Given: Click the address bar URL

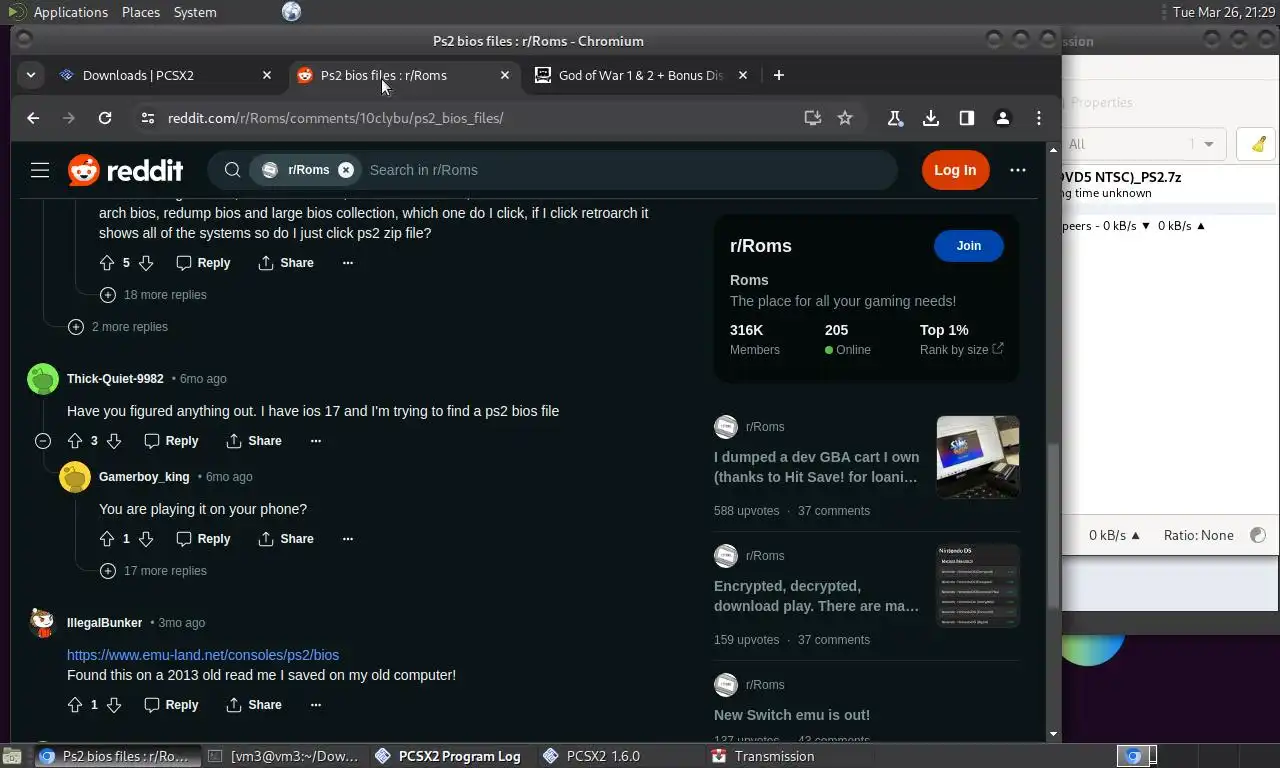Looking at the screenshot, I should coord(336,118).
